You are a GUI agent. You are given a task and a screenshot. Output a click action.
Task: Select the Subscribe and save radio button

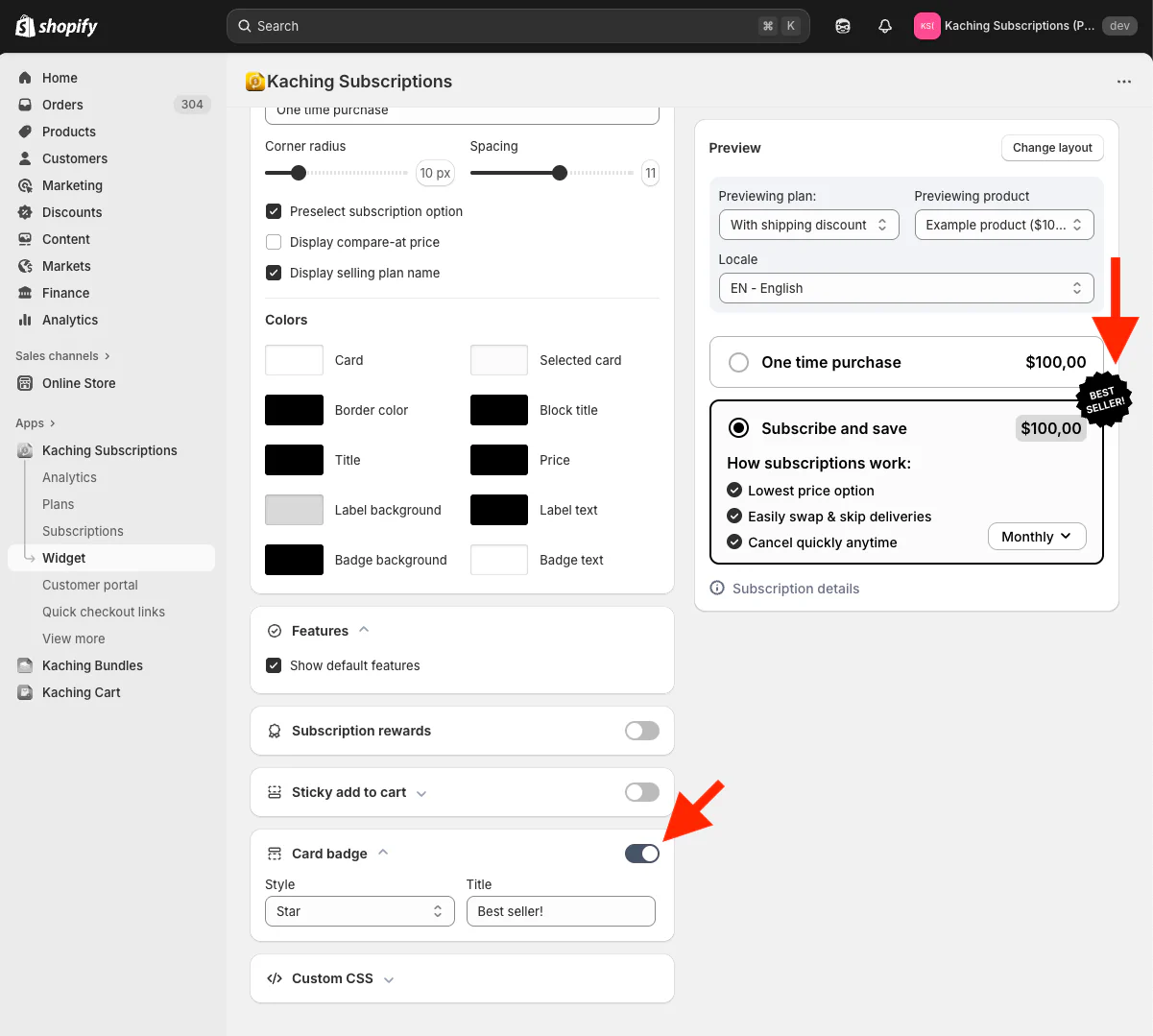point(738,428)
